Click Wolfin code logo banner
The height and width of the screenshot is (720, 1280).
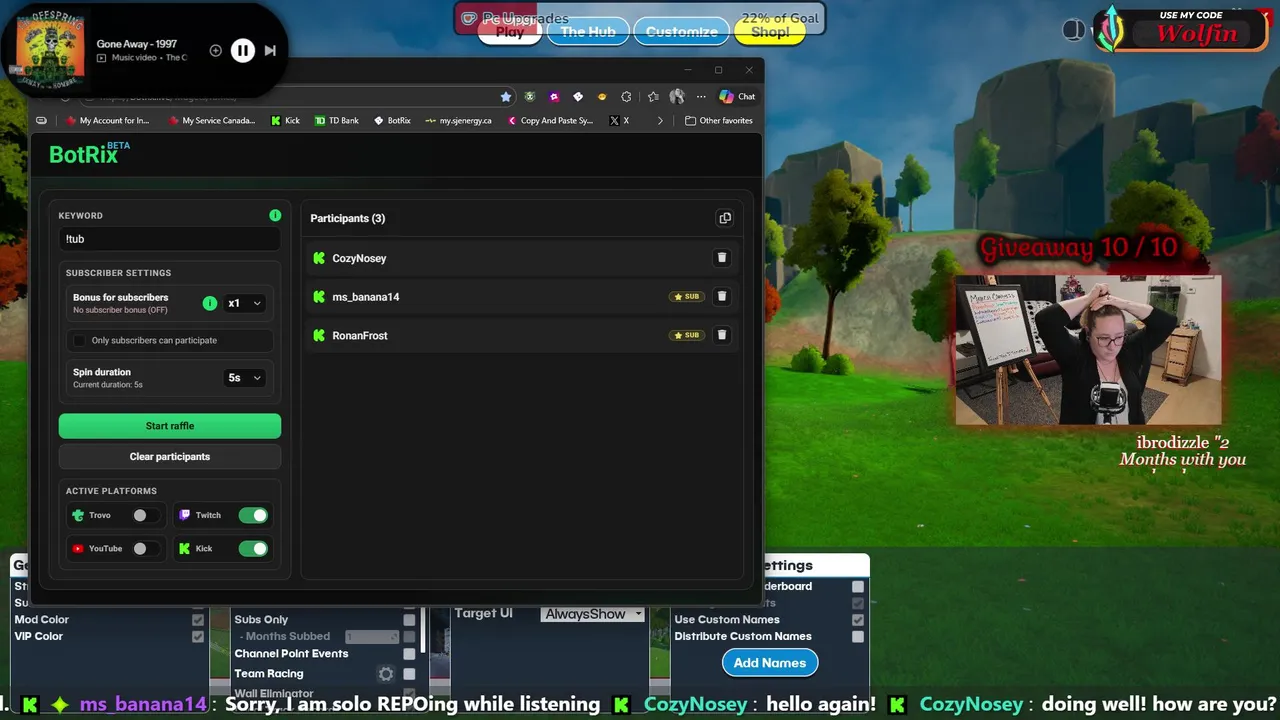pyautogui.click(x=1182, y=30)
